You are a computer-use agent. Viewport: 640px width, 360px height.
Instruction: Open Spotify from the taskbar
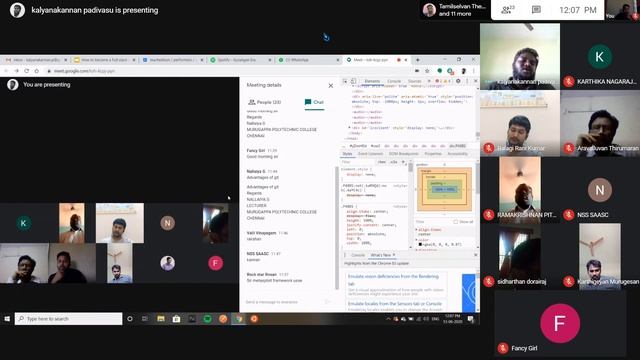tap(207, 319)
